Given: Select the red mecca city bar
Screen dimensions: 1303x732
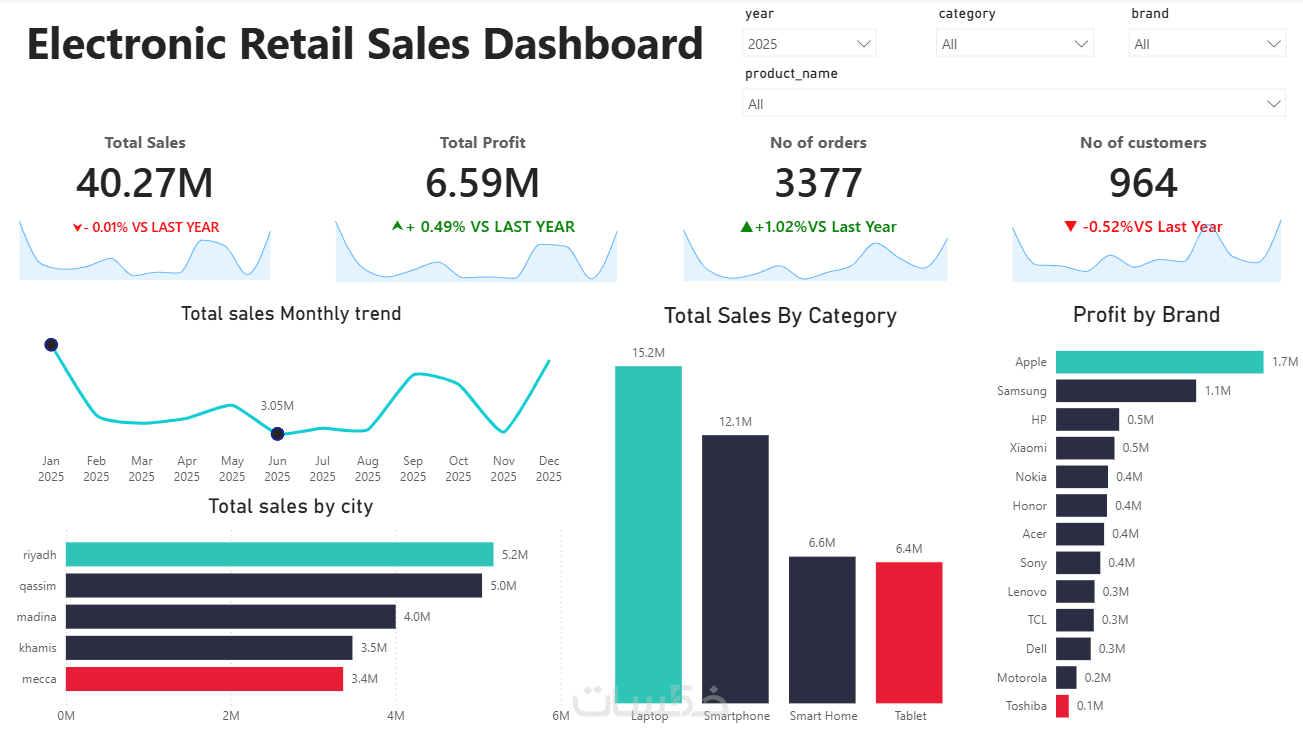Looking at the screenshot, I should tap(205, 679).
